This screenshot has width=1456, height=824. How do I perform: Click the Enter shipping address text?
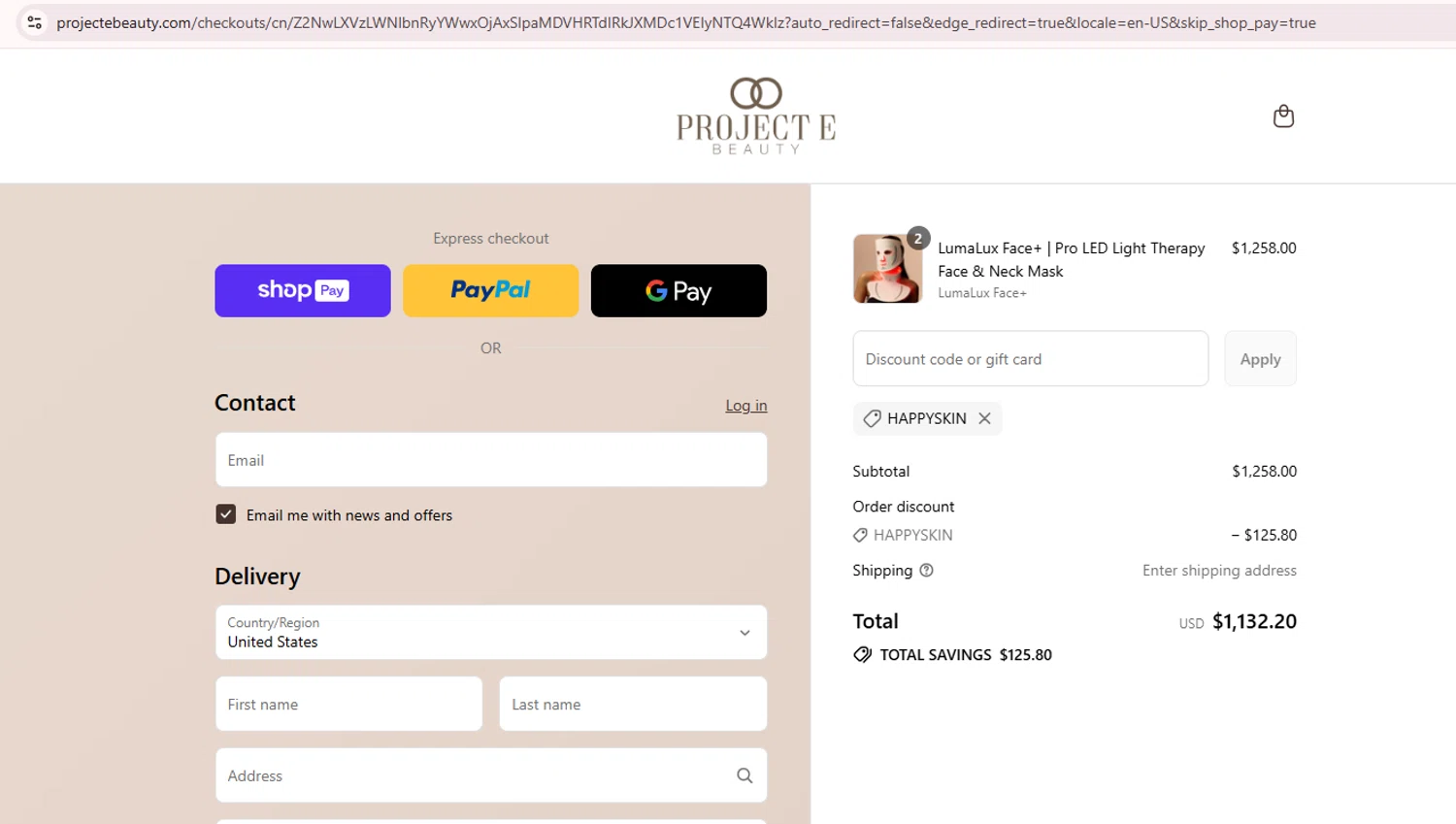click(x=1219, y=571)
